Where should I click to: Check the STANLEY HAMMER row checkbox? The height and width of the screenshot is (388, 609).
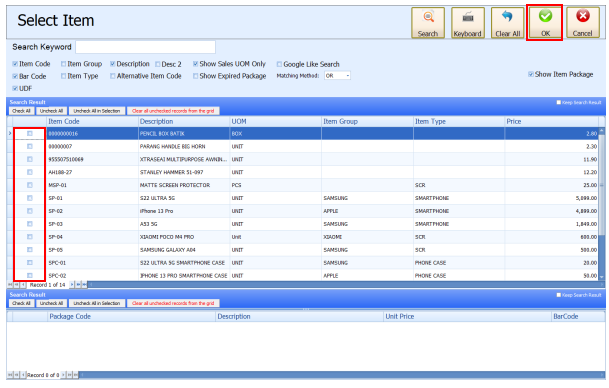(x=30, y=172)
